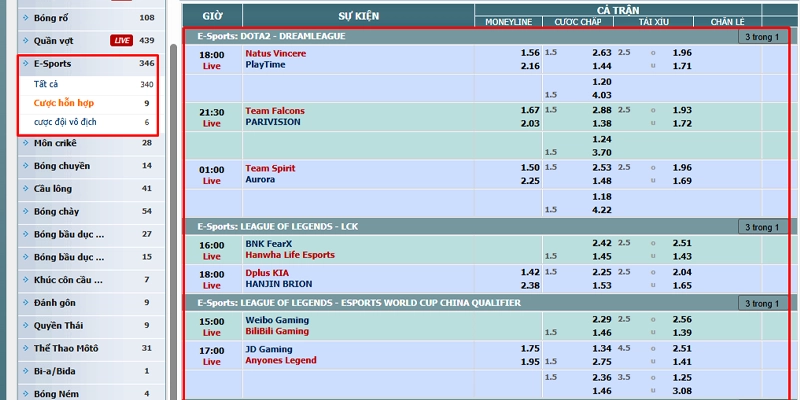Select handicap odds 4.03 in Natus Vincere match
Image resolution: width=800 pixels, height=400 pixels.
(x=602, y=95)
